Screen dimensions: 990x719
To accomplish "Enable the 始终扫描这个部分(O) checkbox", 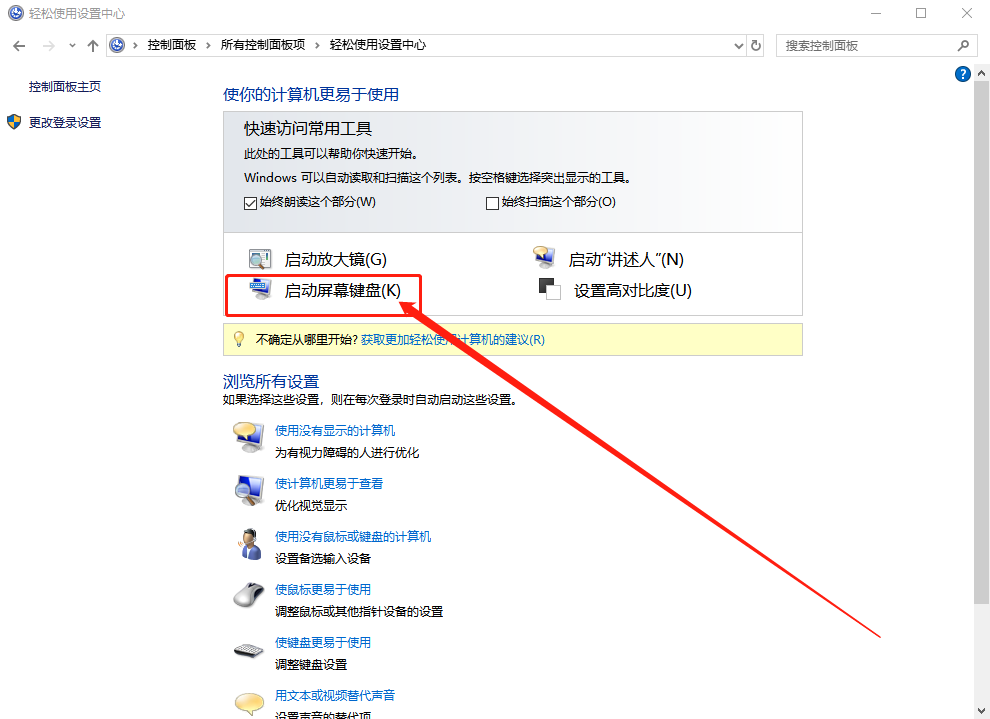I will (x=492, y=203).
